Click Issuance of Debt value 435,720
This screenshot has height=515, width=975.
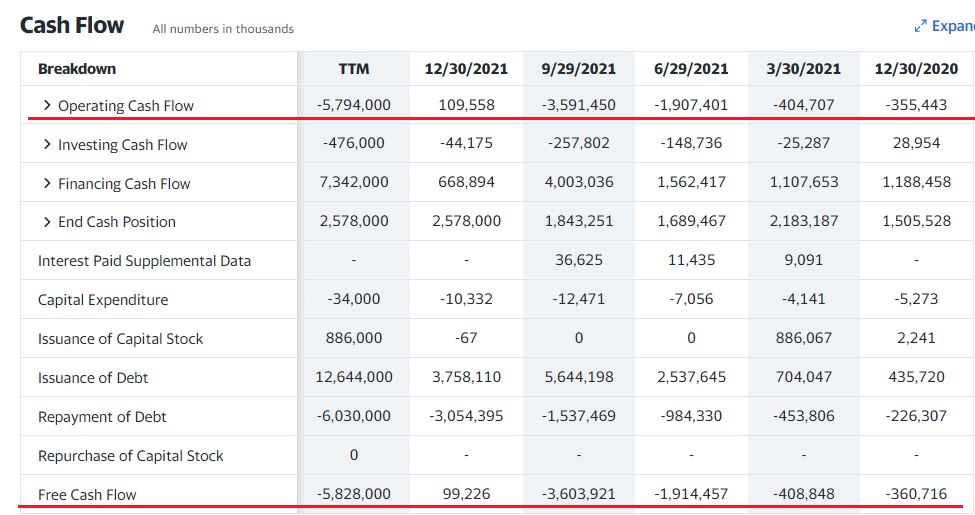[x=917, y=377]
